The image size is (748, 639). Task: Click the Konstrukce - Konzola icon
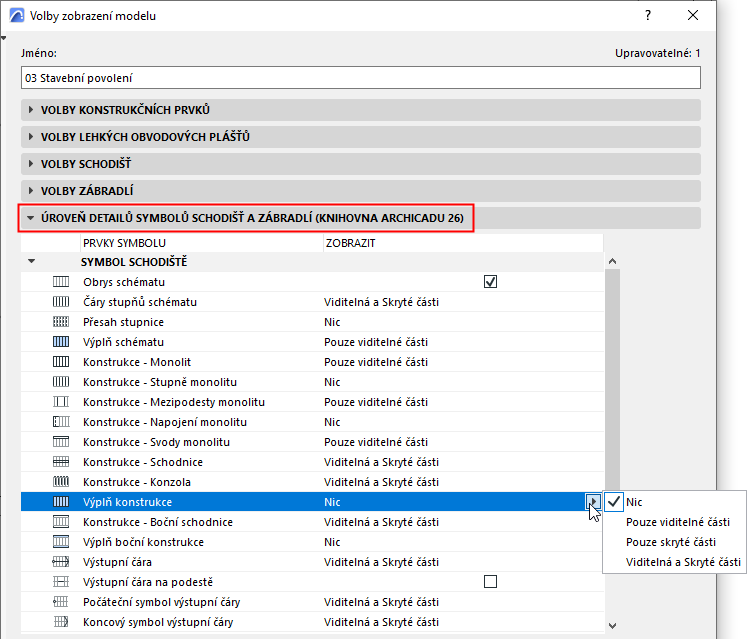[x=61, y=482]
